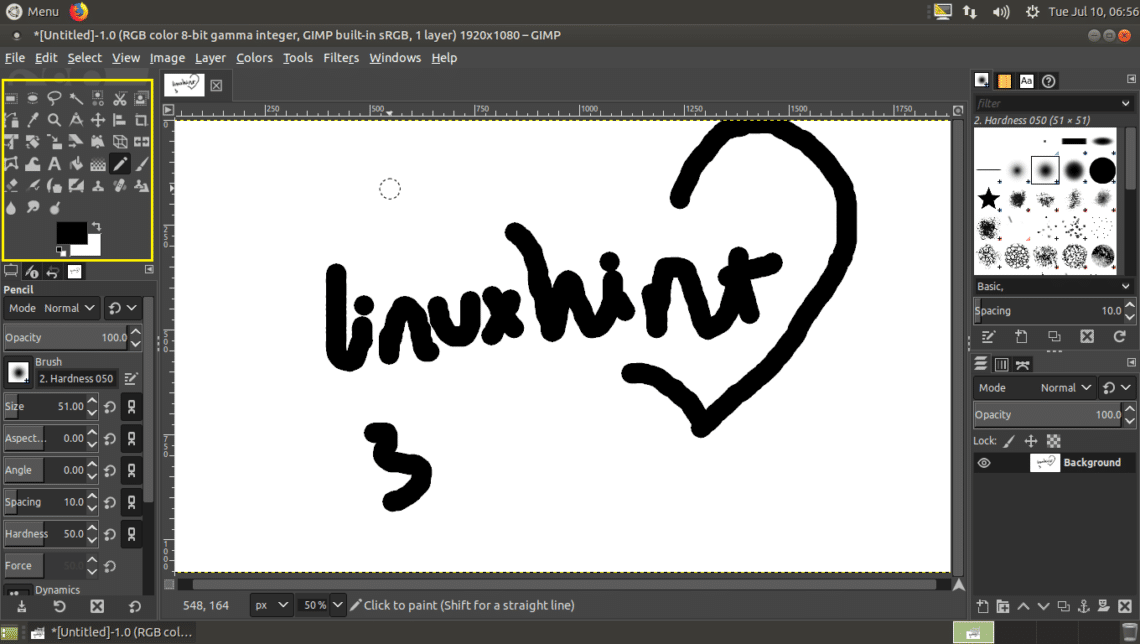
Task: Open the Basic brush tags dropdown
Action: coord(1126,286)
